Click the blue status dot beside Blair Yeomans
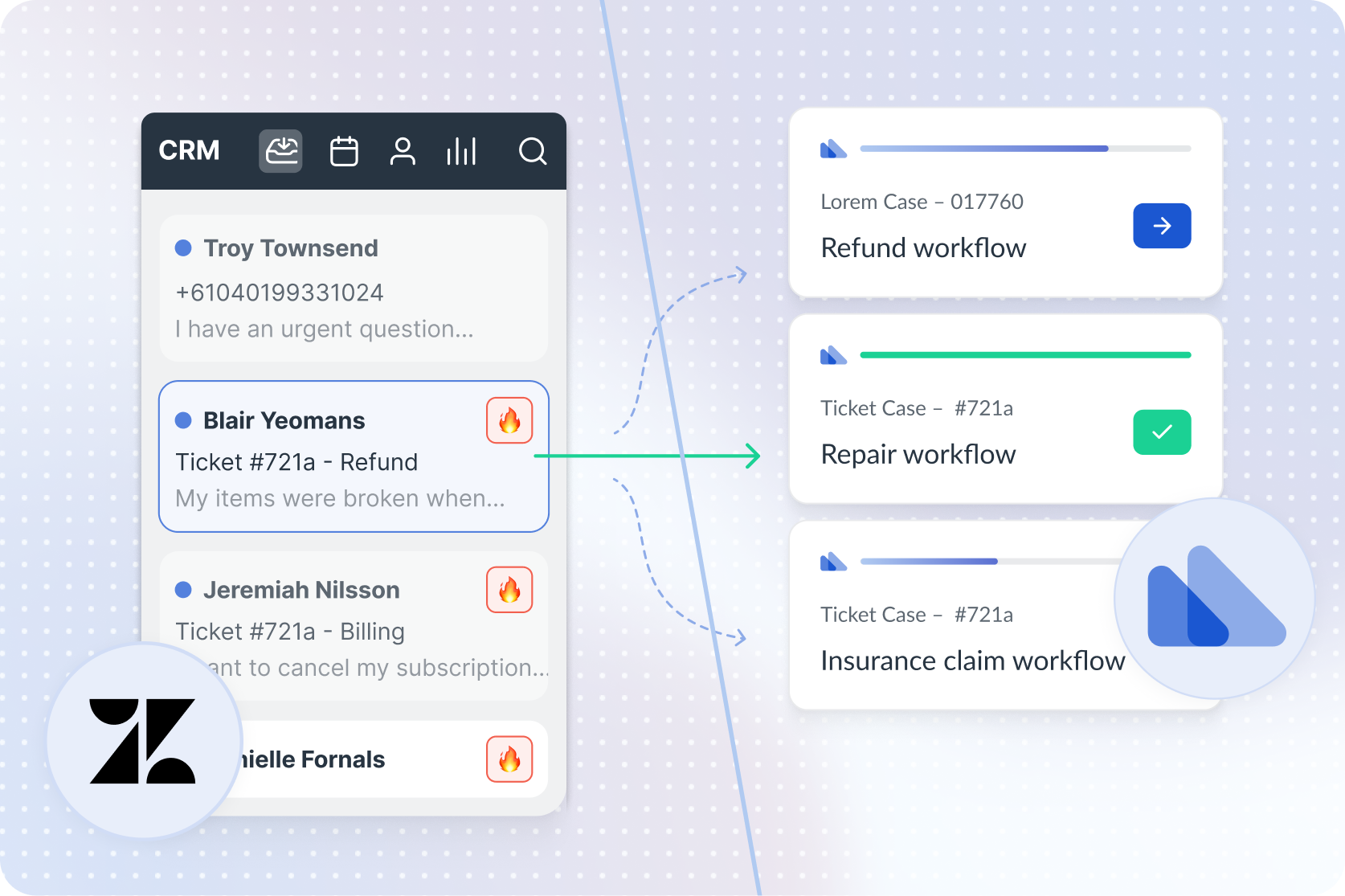This screenshot has width=1345, height=896. click(x=183, y=420)
